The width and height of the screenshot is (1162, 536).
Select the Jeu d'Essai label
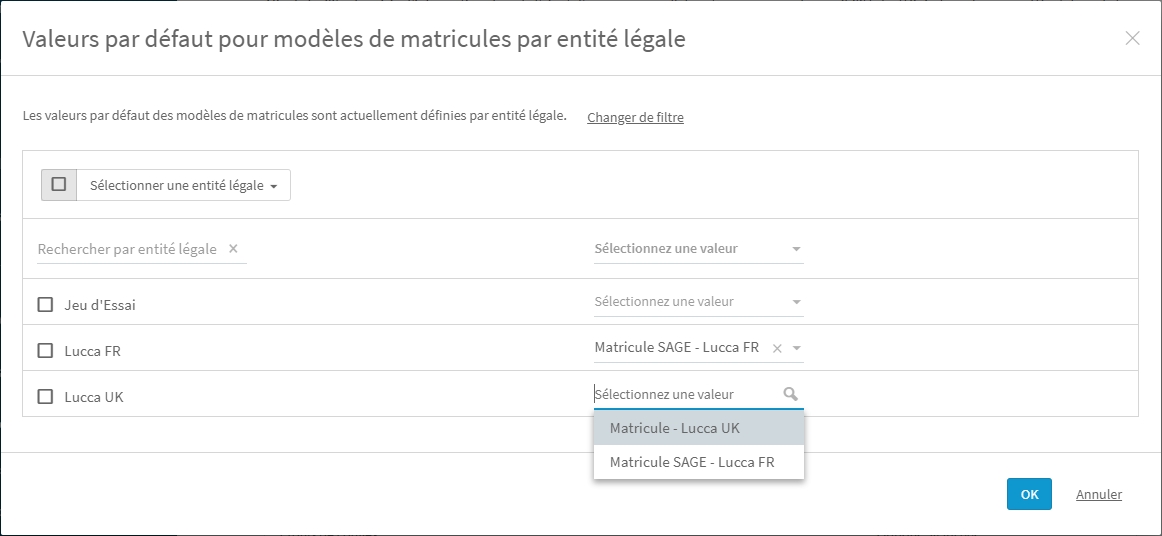(100, 305)
